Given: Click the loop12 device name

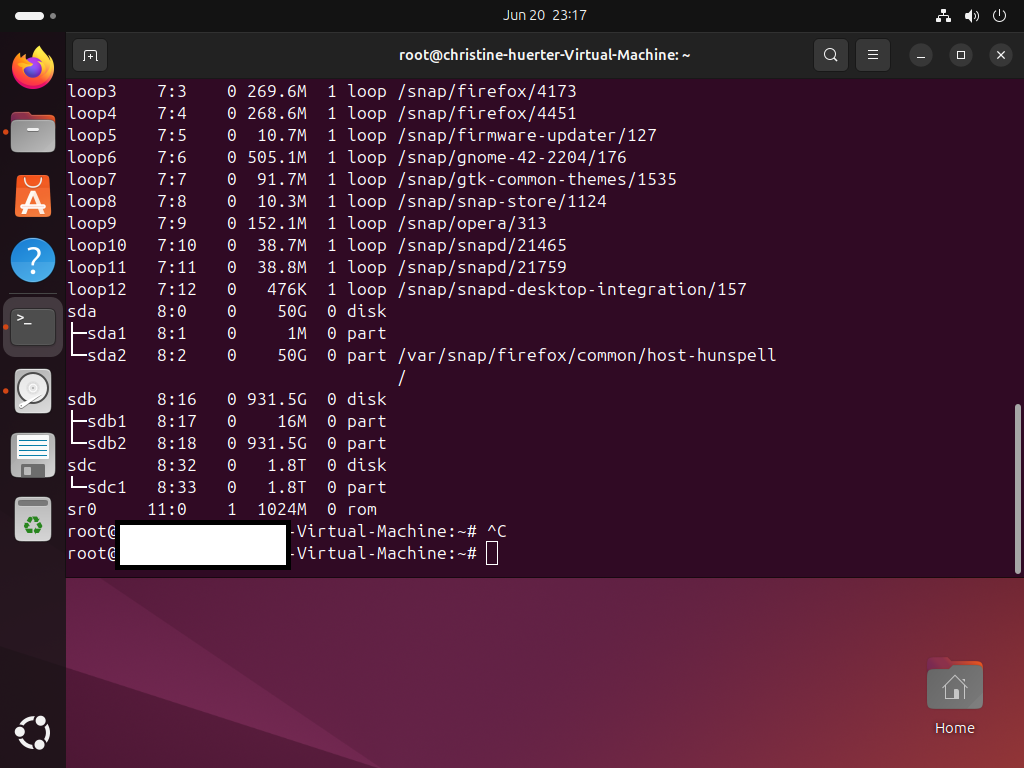Looking at the screenshot, I should [97, 289].
